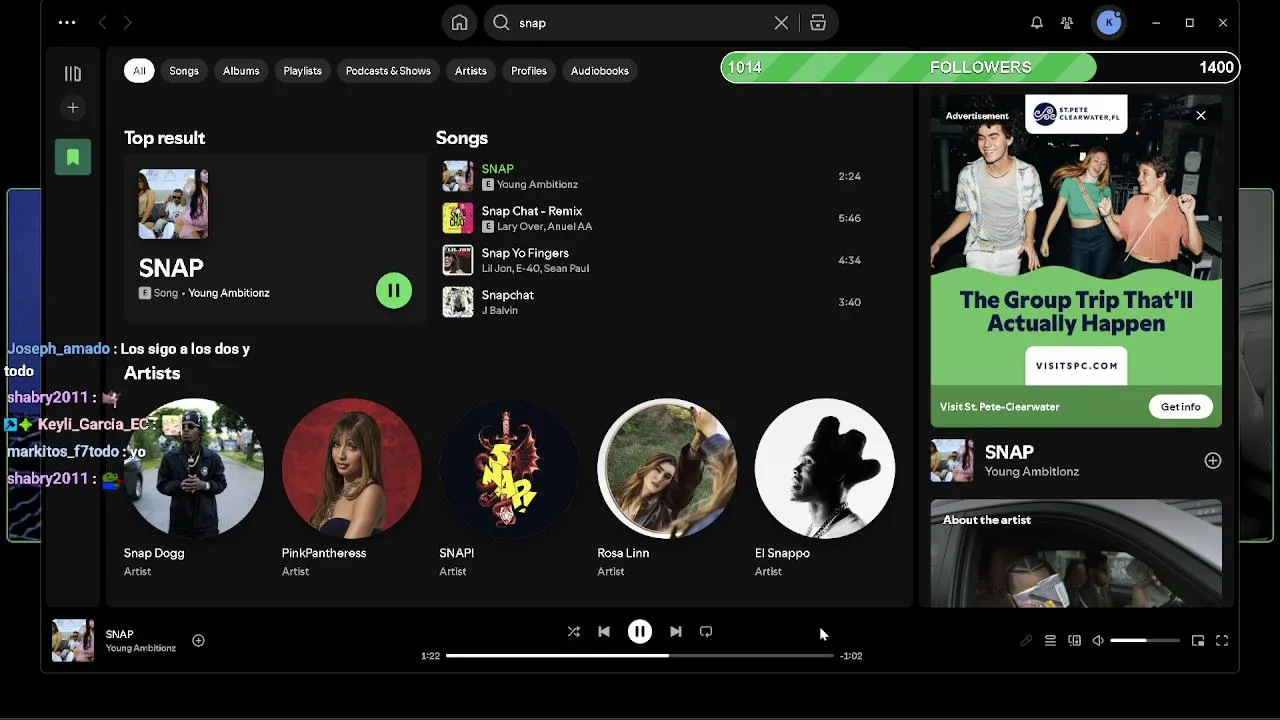Toggle shuffle playback
The width and height of the screenshot is (1280, 720).
coord(573,632)
